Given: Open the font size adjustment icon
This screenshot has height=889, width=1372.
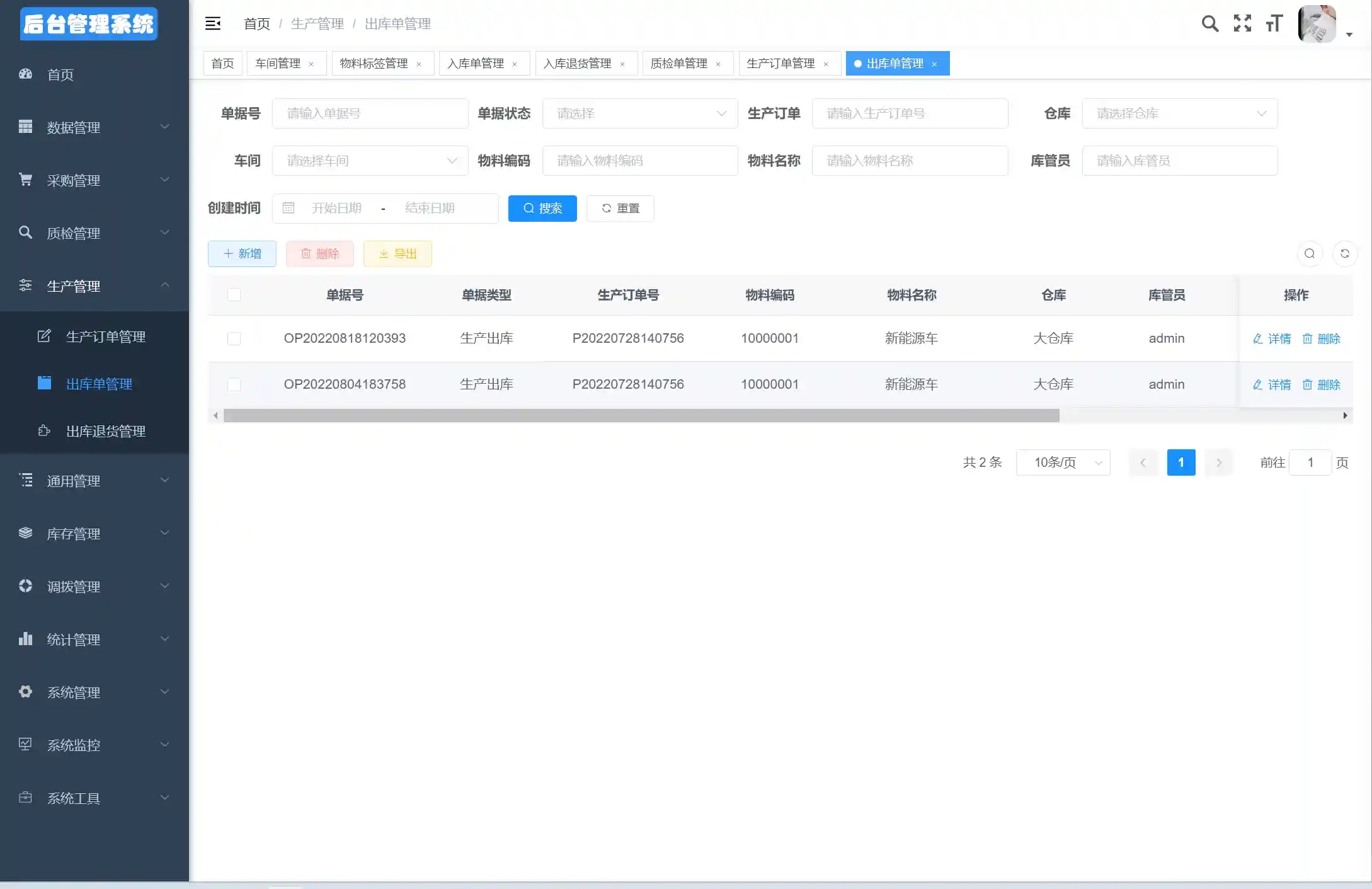Looking at the screenshot, I should tap(1274, 24).
